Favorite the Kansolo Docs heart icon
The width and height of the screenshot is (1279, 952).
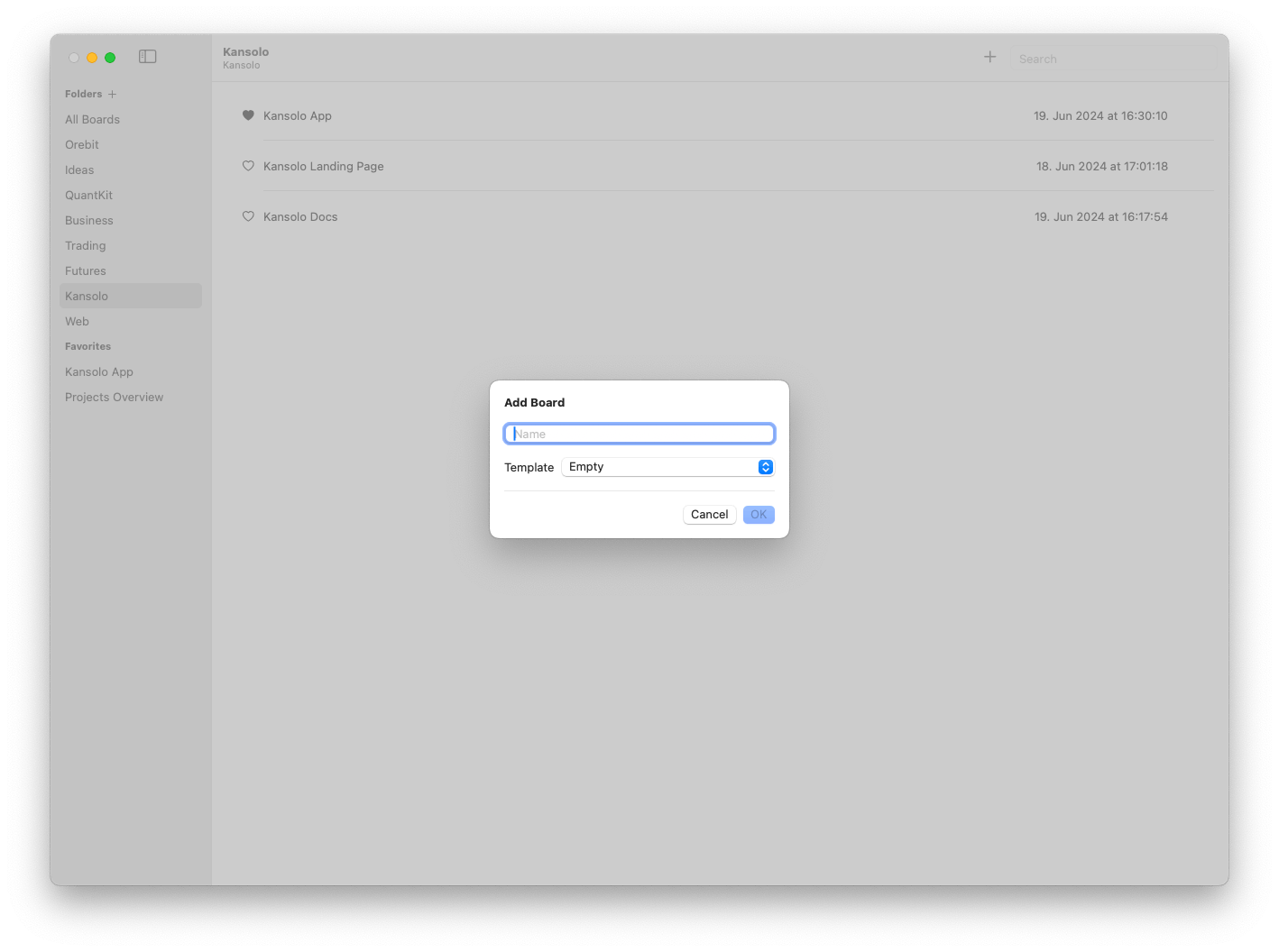pos(248,216)
